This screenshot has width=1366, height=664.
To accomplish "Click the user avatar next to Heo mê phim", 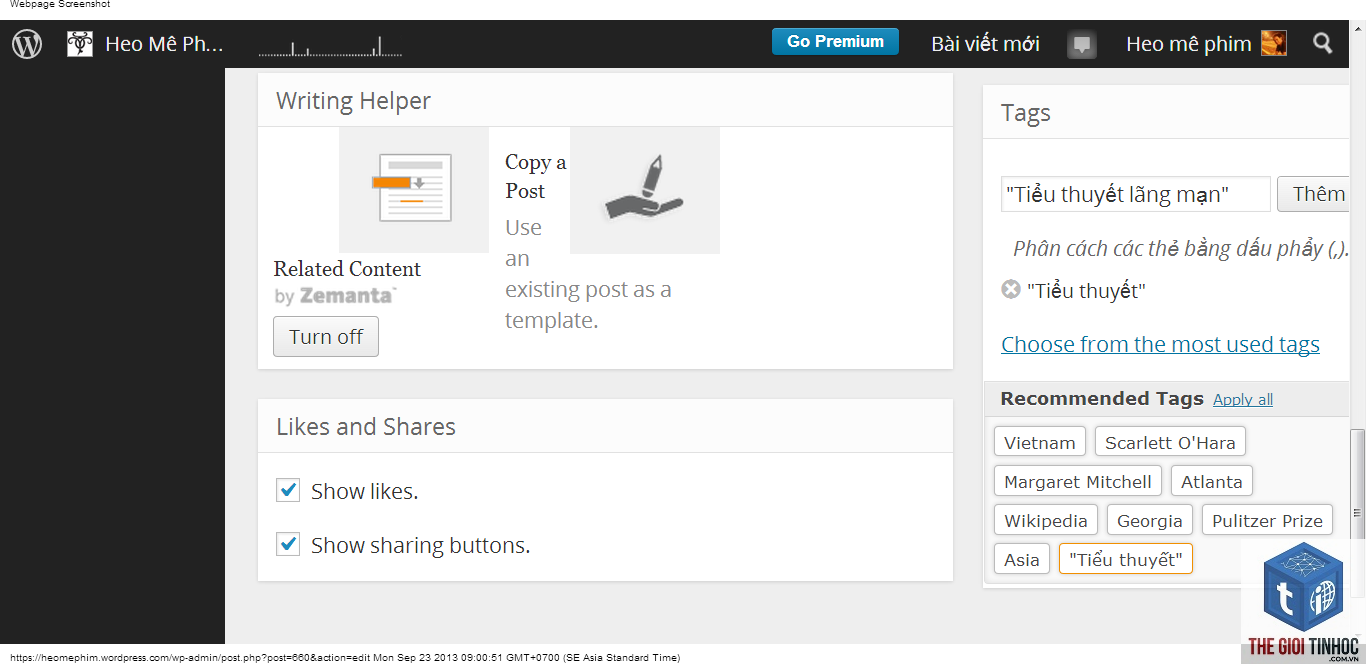I will point(1274,43).
